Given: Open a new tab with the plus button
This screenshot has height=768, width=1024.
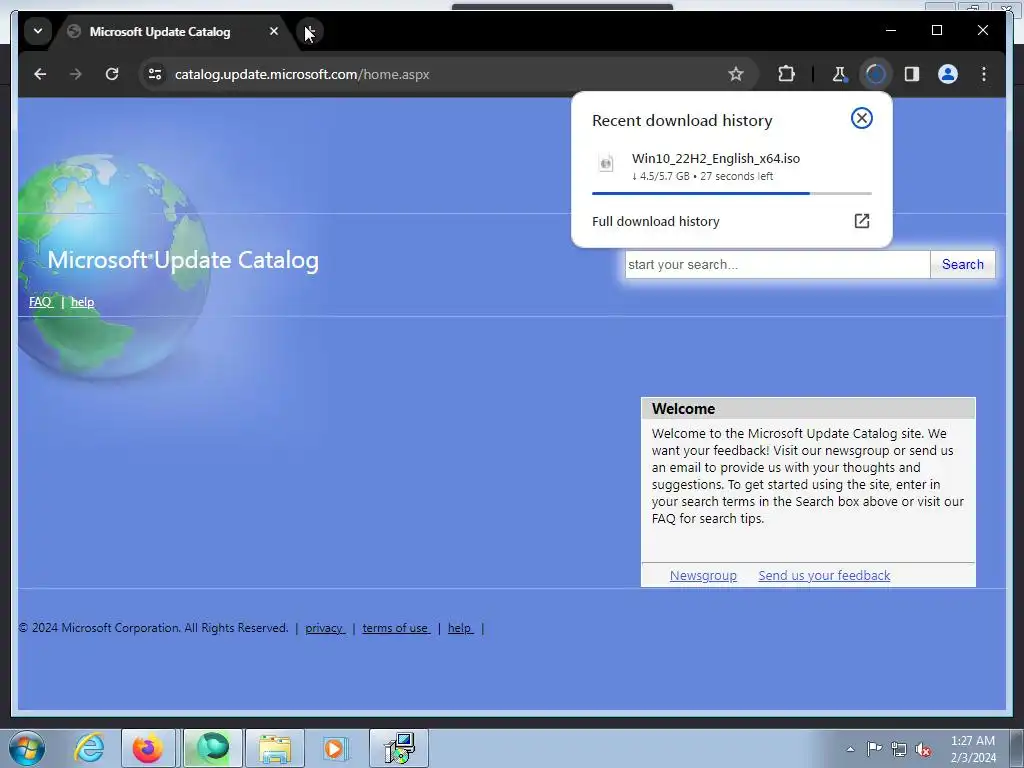Looking at the screenshot, I should click(x=310, y=31).
